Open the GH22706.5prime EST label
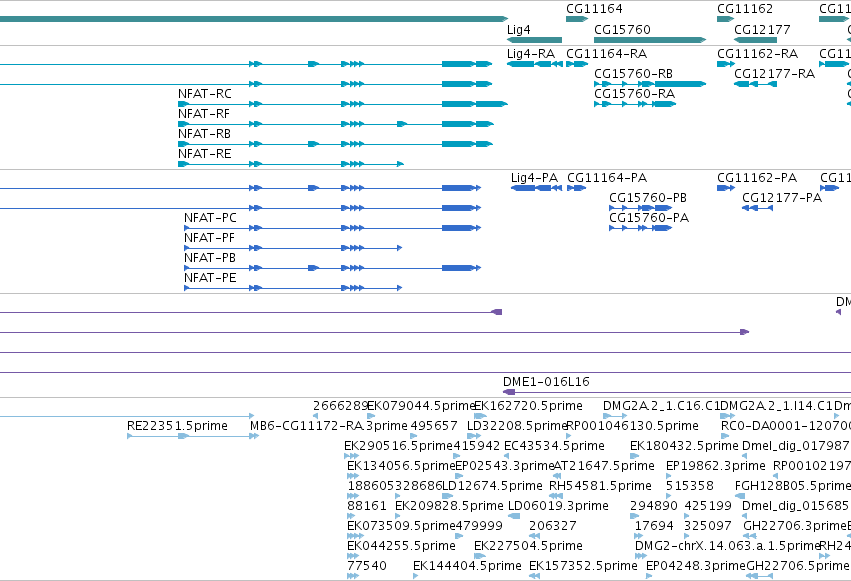 [797, 566]
